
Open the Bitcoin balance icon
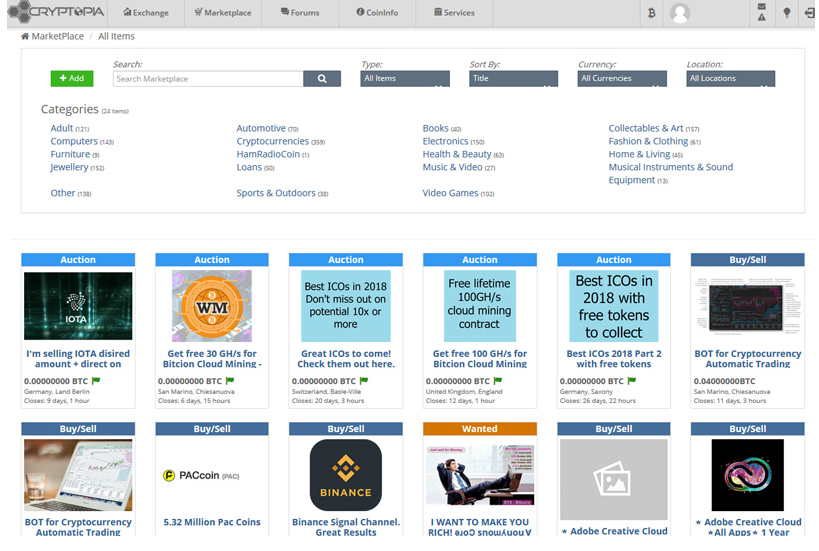[x=651, y=13]
